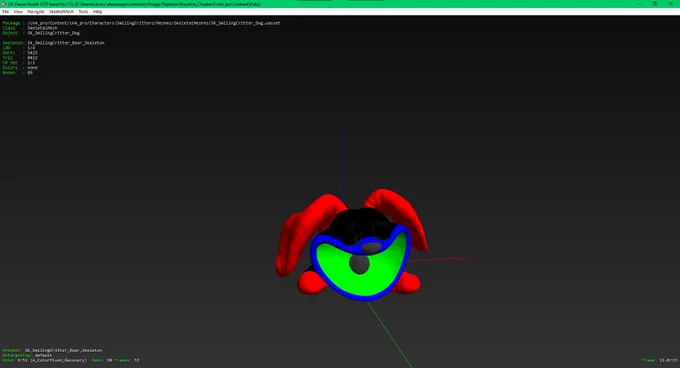The height and width of the screenshot is (368, 680).
Task: Click the Verts count 5425
Action: point(33,53)
